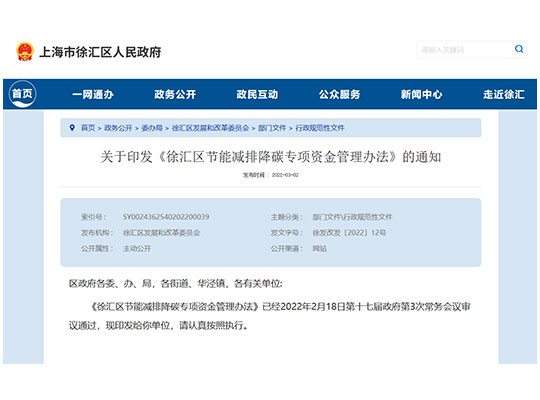Click the publish date 2022-03-02

(x=285, y=175)
